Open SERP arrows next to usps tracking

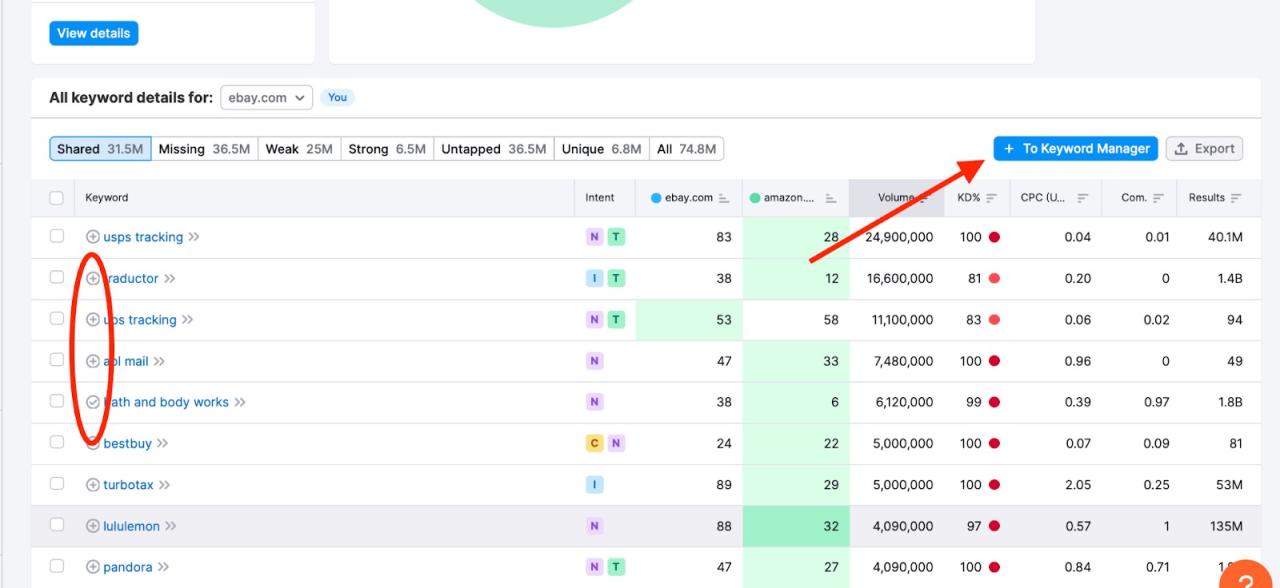click(x=194, y=237)
